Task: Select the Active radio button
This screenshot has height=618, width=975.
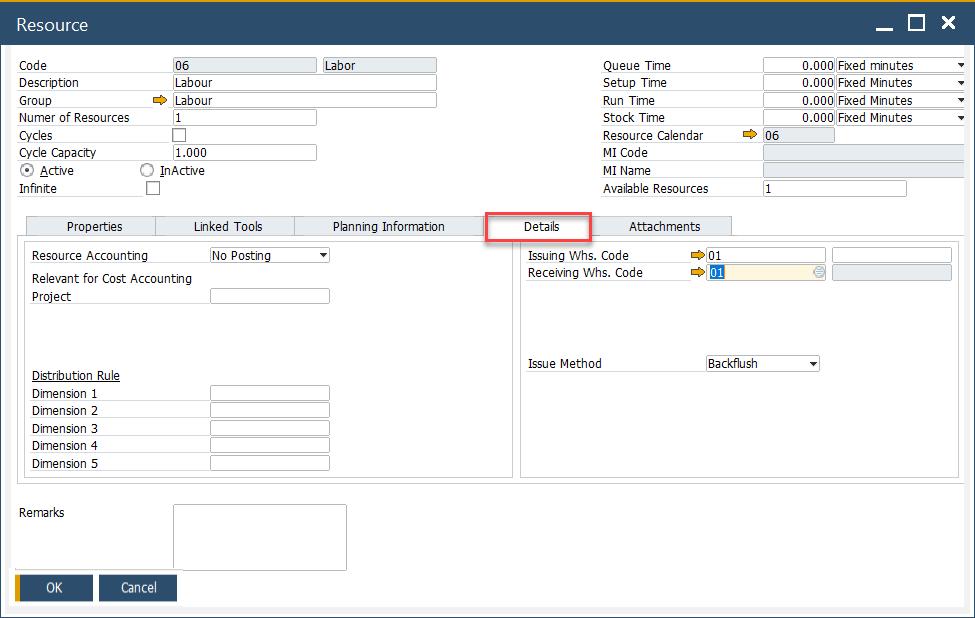Action: point(27,171)
